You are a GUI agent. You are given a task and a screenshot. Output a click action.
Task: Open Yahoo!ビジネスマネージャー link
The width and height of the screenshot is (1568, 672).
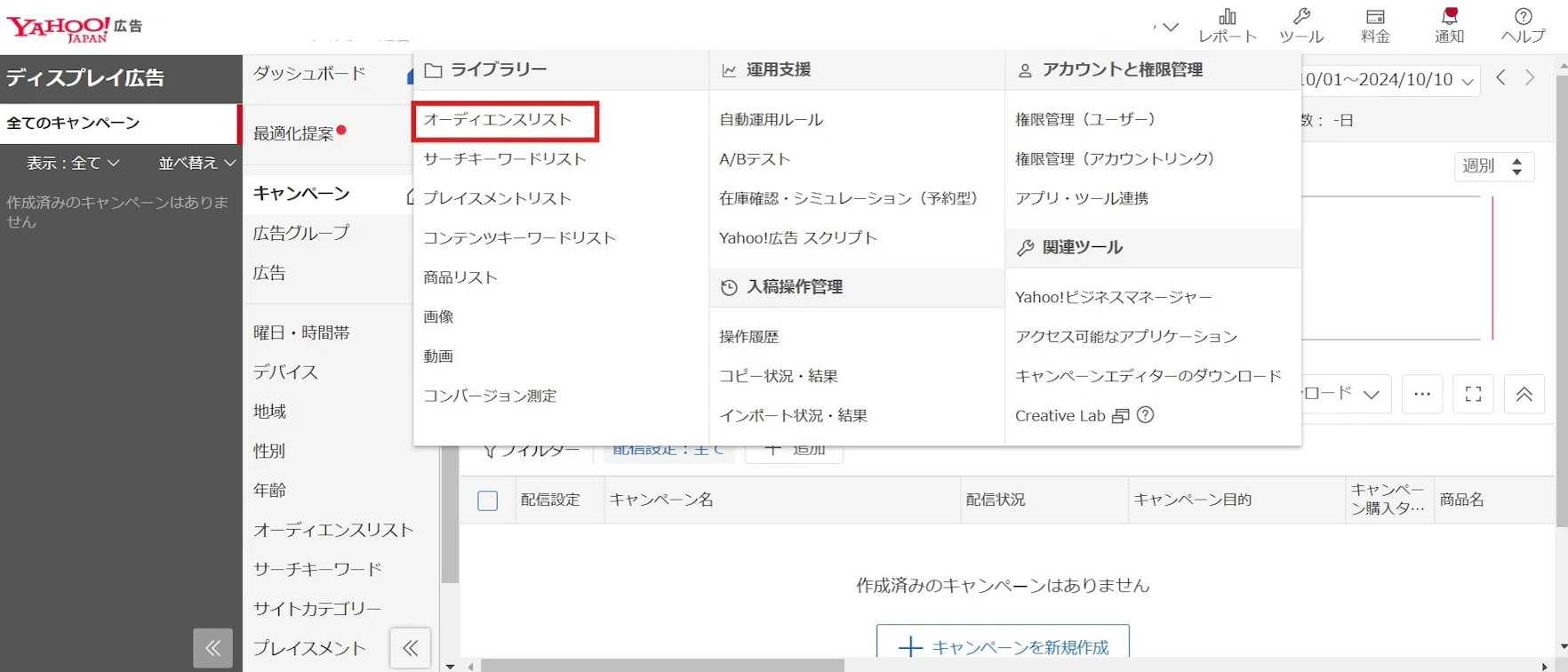(x=1114, y=297)
